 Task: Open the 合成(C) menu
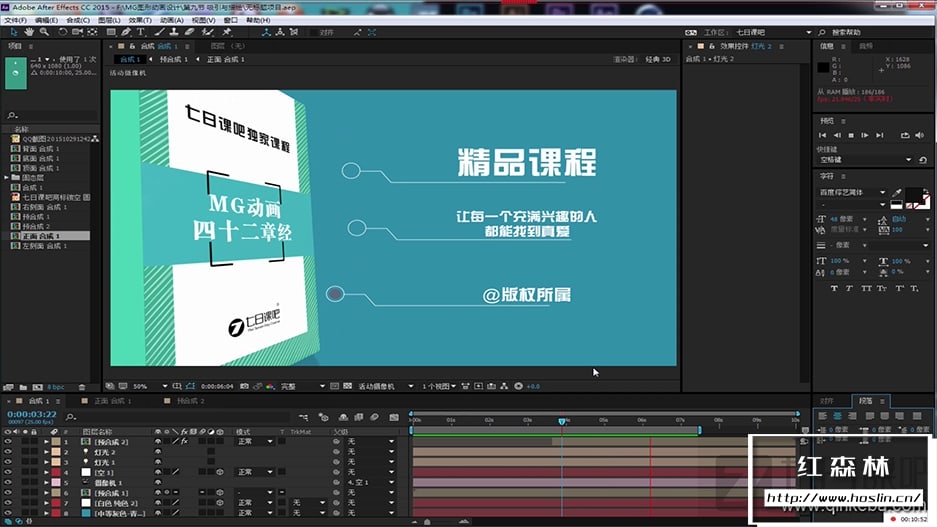click(78, 20)
